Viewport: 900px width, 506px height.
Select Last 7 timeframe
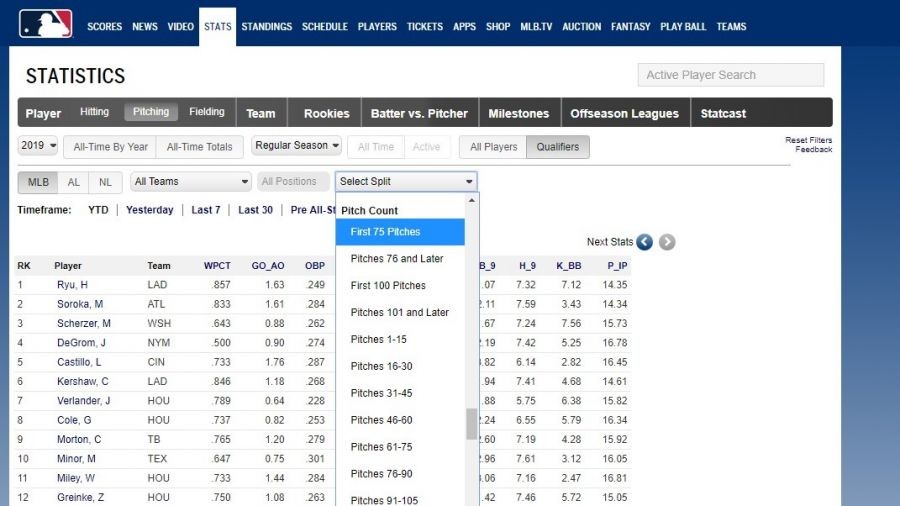pyautogui.click(x=206, y=210)
